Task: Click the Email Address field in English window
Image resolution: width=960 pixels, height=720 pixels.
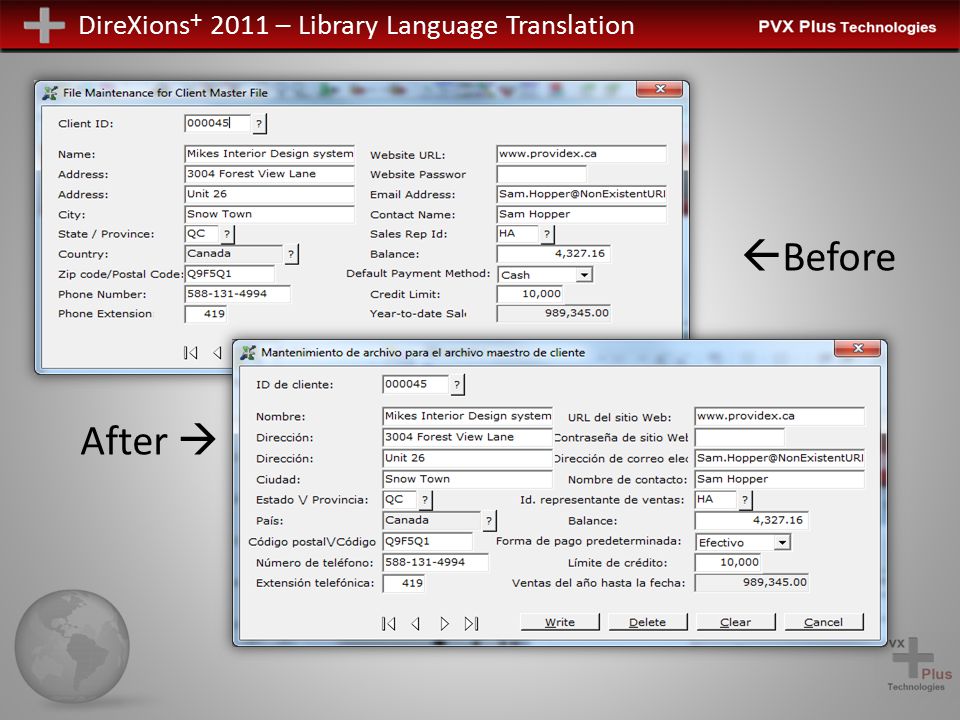Action: point(581,194)
